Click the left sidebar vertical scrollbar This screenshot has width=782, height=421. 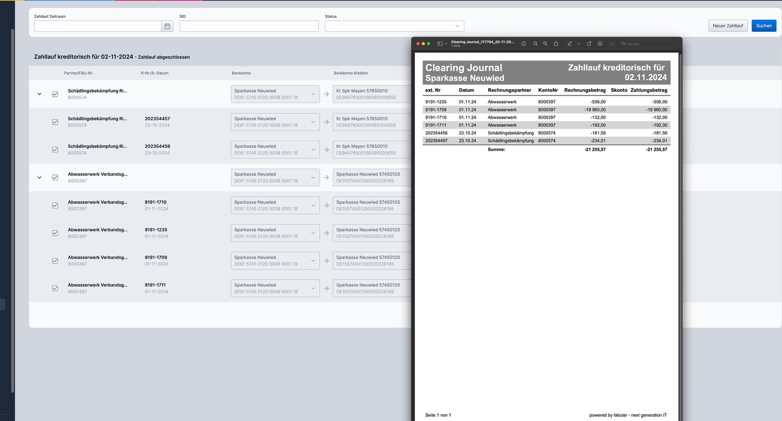(12, 210)
